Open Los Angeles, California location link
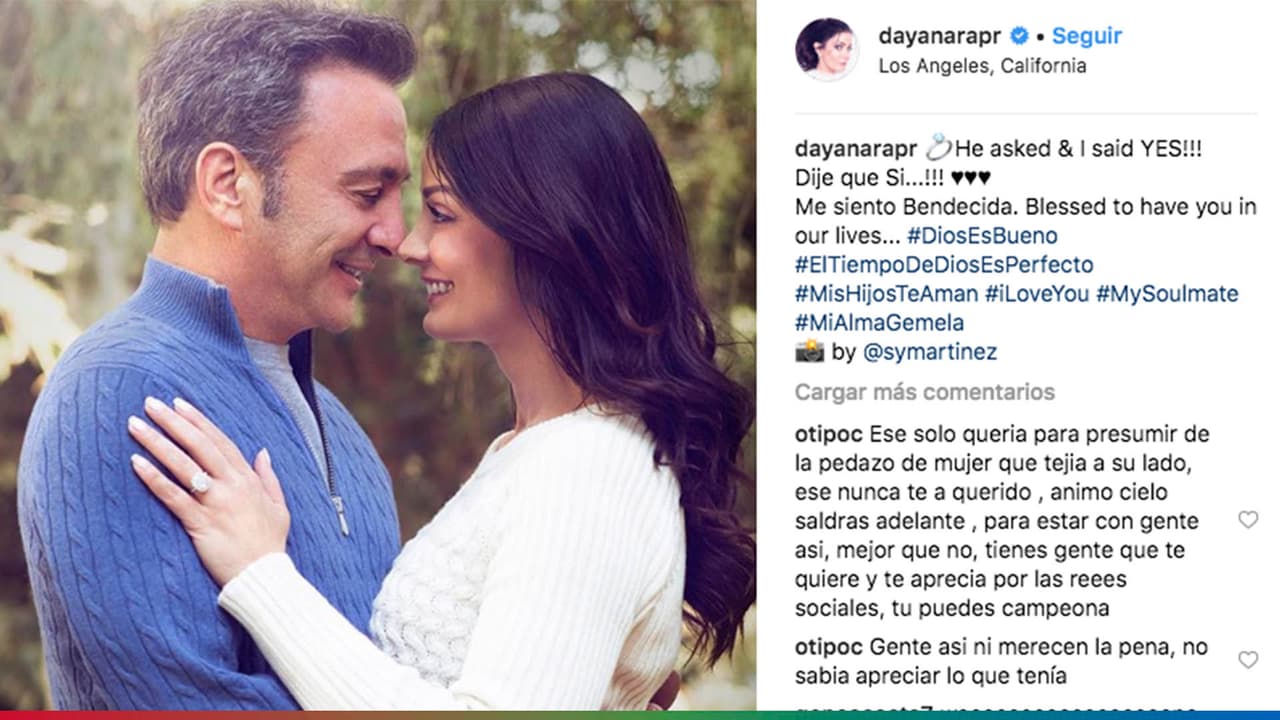The height and width of the screenshot is (720, 1280). tap(982, 66)
